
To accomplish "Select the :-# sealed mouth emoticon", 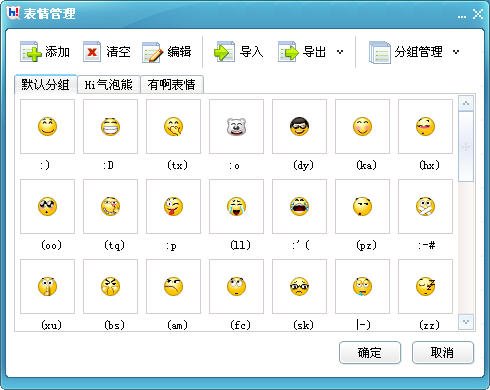I will [x=425, y=207].
